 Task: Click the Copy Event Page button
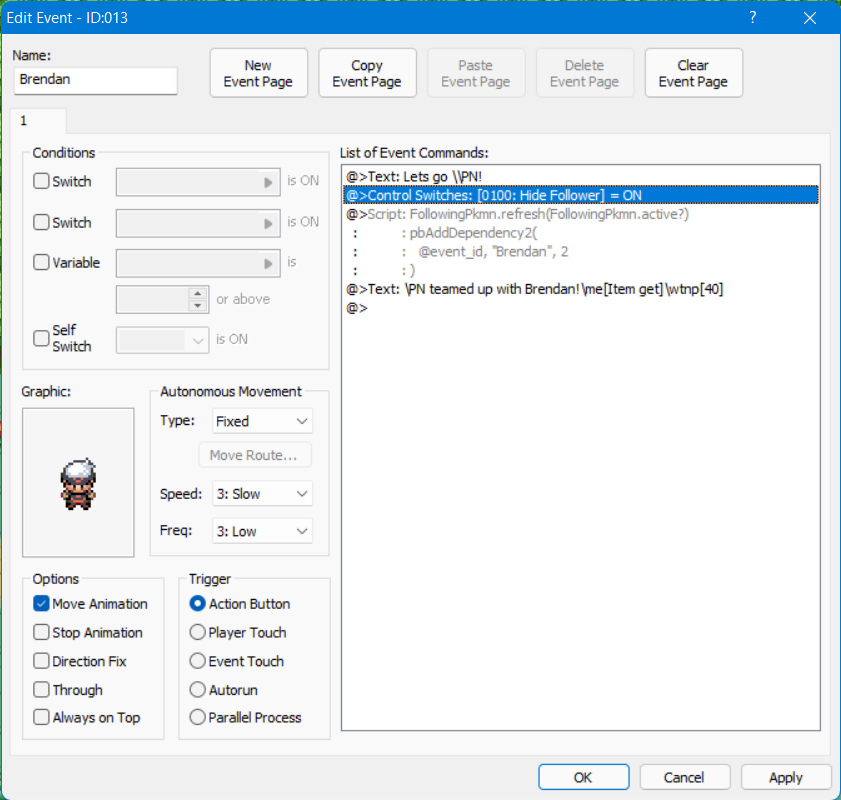coord(367,73)
